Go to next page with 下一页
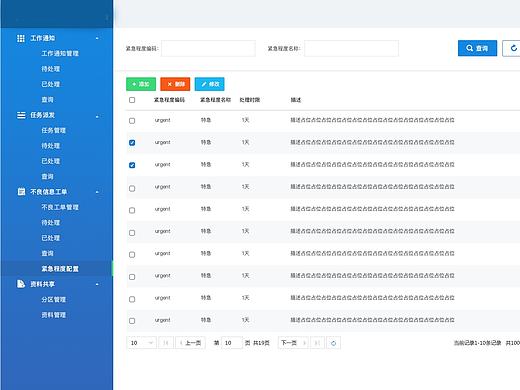 293,343
